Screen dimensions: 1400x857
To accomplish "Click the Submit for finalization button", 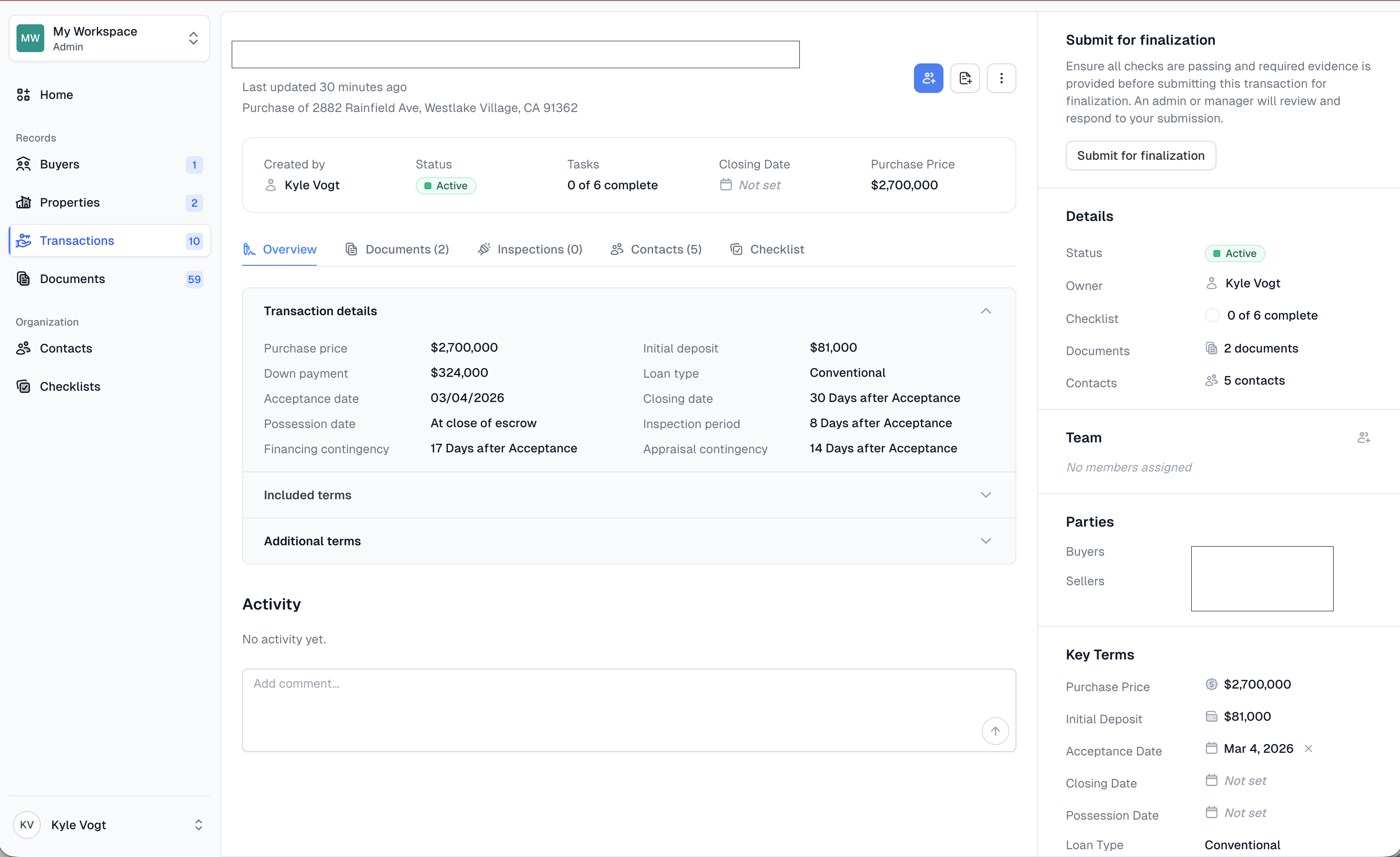I will pyautogui.click(x=1140, y=155).
